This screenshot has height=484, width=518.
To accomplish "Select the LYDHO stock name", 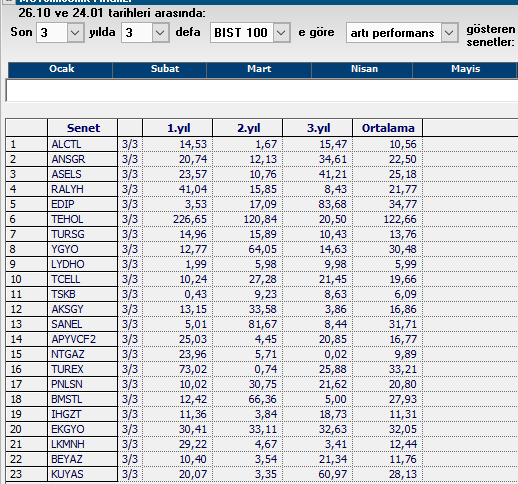I will pyautogui.click(x=68, y=264).
